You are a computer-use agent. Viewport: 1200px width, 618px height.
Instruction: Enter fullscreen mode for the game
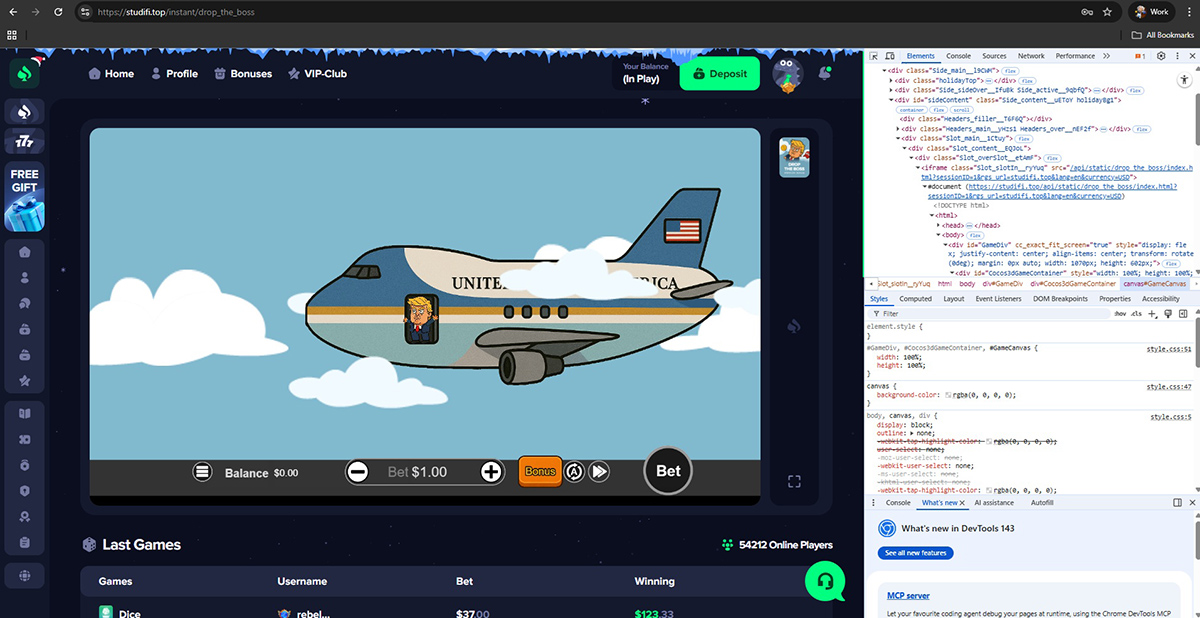[794, 482]
